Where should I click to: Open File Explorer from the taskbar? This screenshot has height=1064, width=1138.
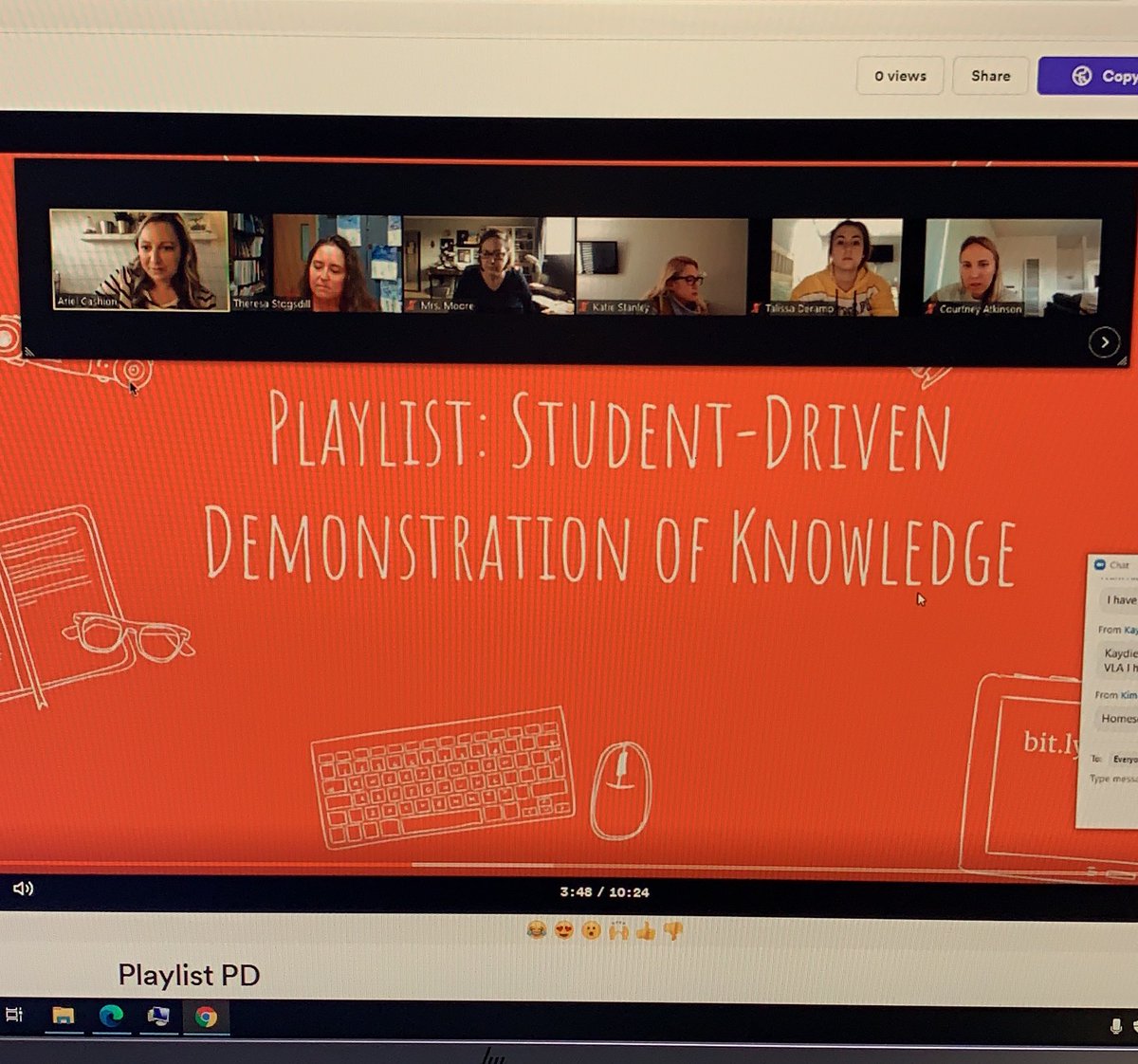click(64, 1017)
